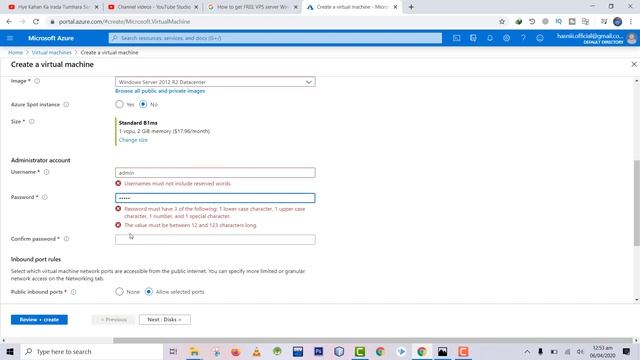Reload the browser page
Image resolution: width=640 pixels, height=360 pixels.
pos(36,22)
